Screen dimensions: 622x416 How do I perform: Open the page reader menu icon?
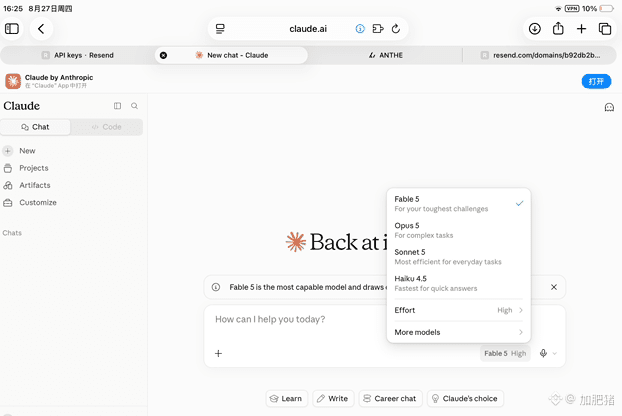(x=220, y=29)
